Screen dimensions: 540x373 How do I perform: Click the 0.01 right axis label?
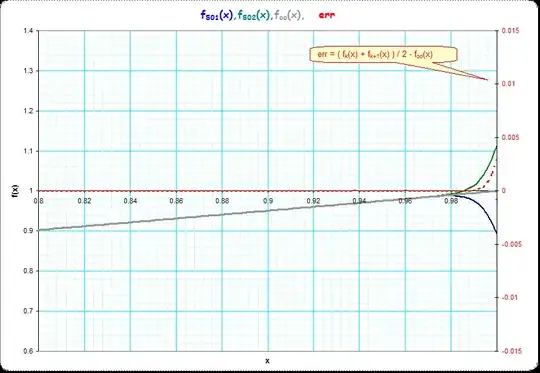[x=509, y=84]
